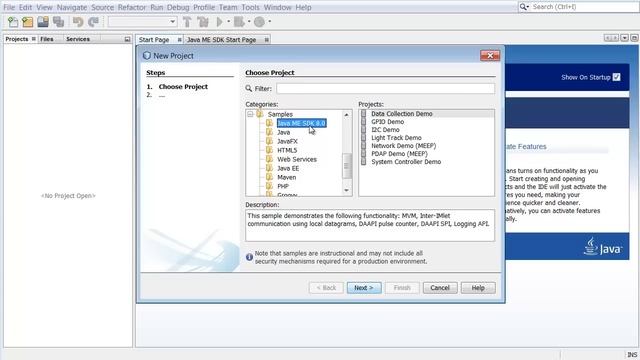The height and width of the screenshot is (360, 640).
Task: Select the Web Services category
Action: [297, 159]
